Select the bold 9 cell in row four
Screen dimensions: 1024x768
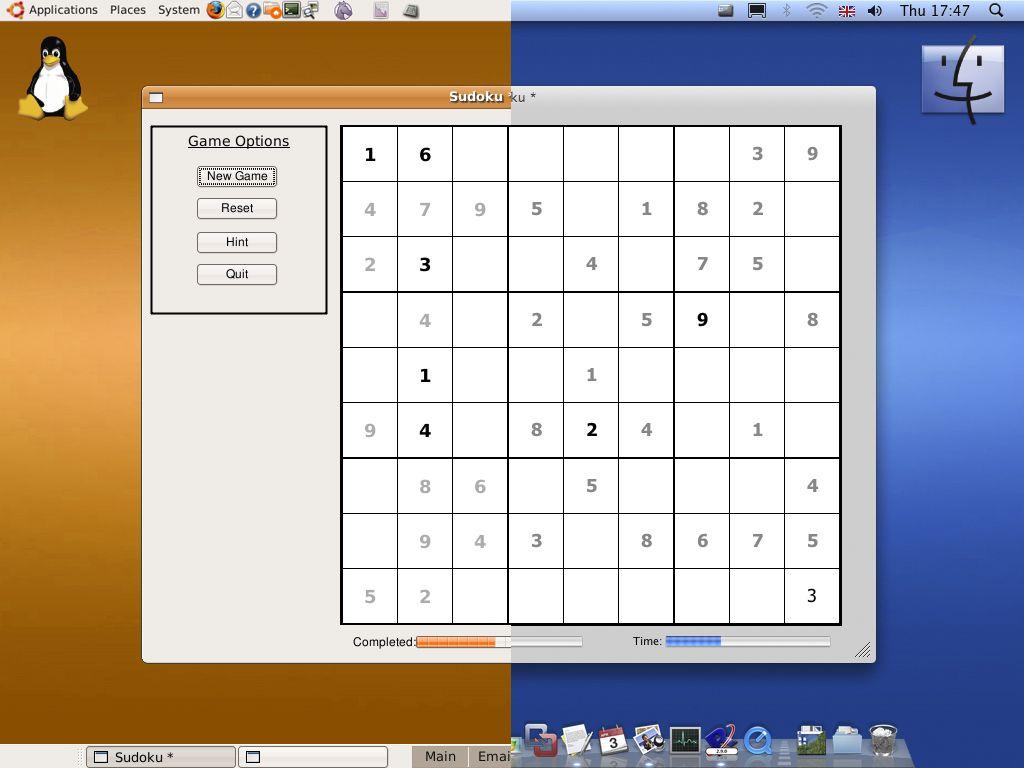pos(702,320)
